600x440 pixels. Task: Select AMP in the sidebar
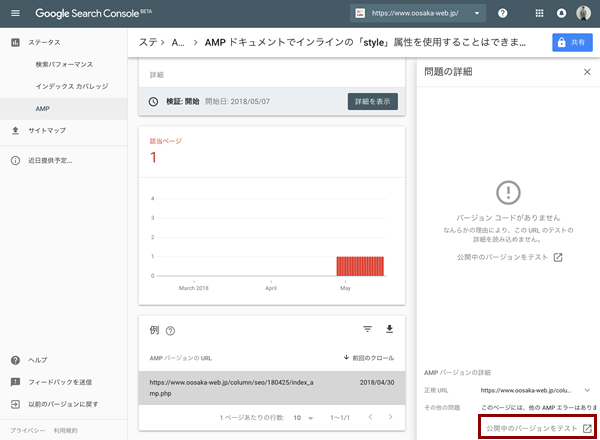(x=64, y=109)
